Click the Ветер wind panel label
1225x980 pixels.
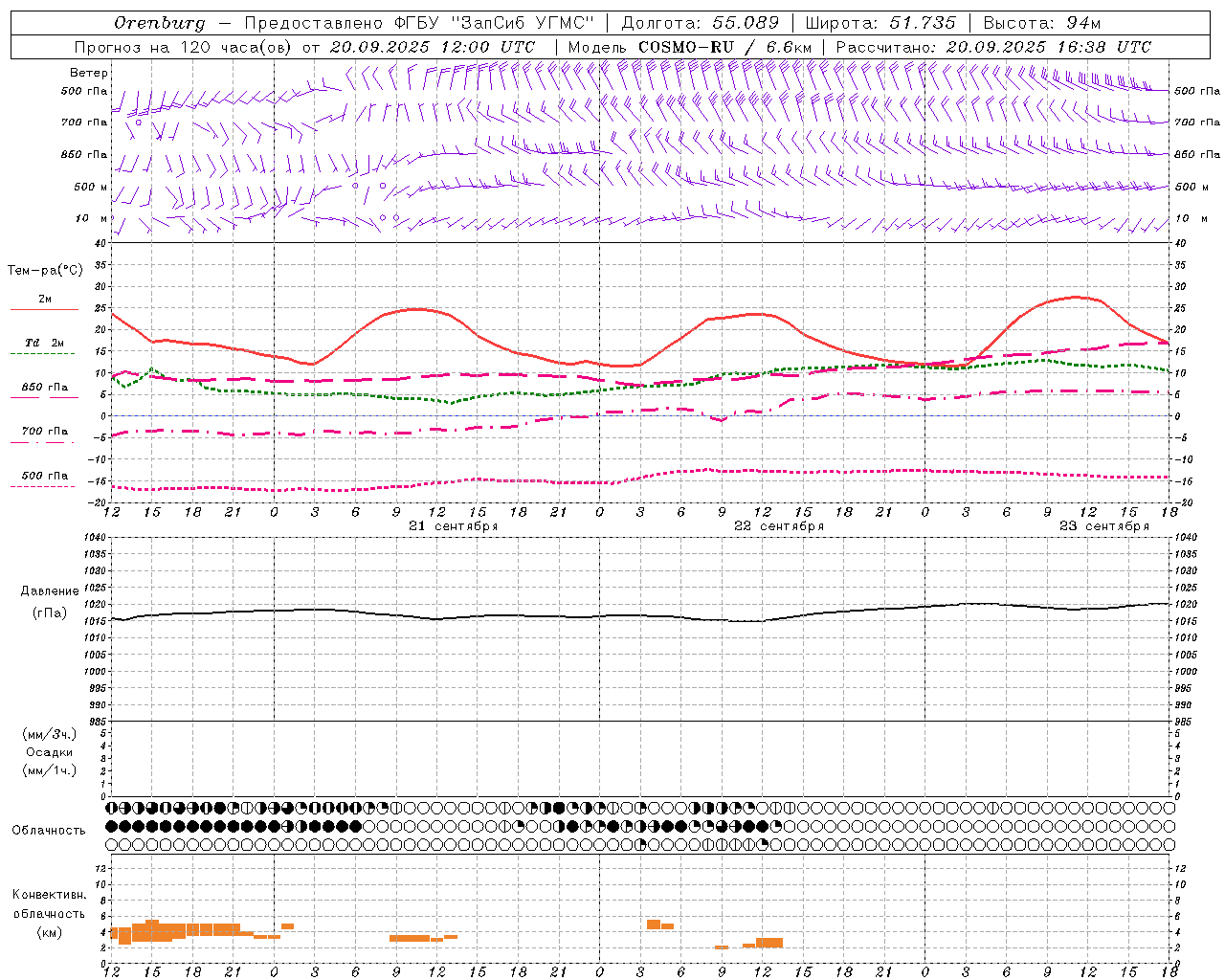click(89, 73)
